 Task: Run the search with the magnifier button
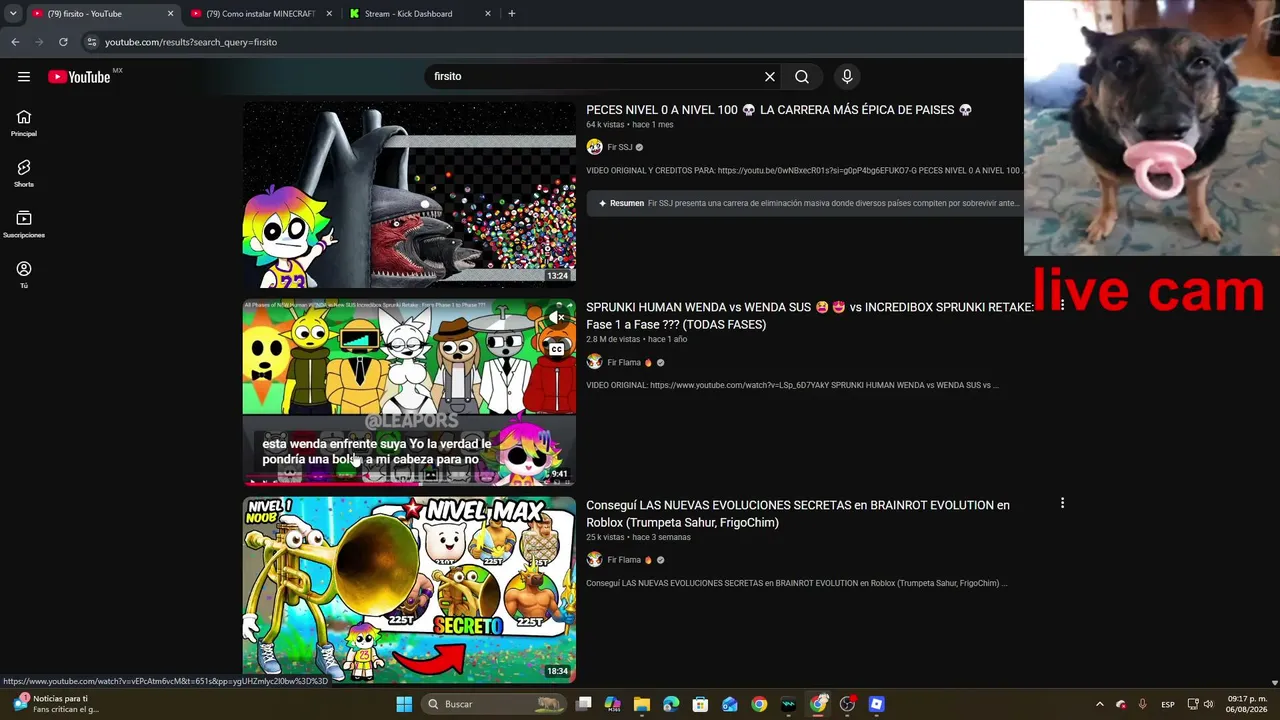tap(802, 77)
